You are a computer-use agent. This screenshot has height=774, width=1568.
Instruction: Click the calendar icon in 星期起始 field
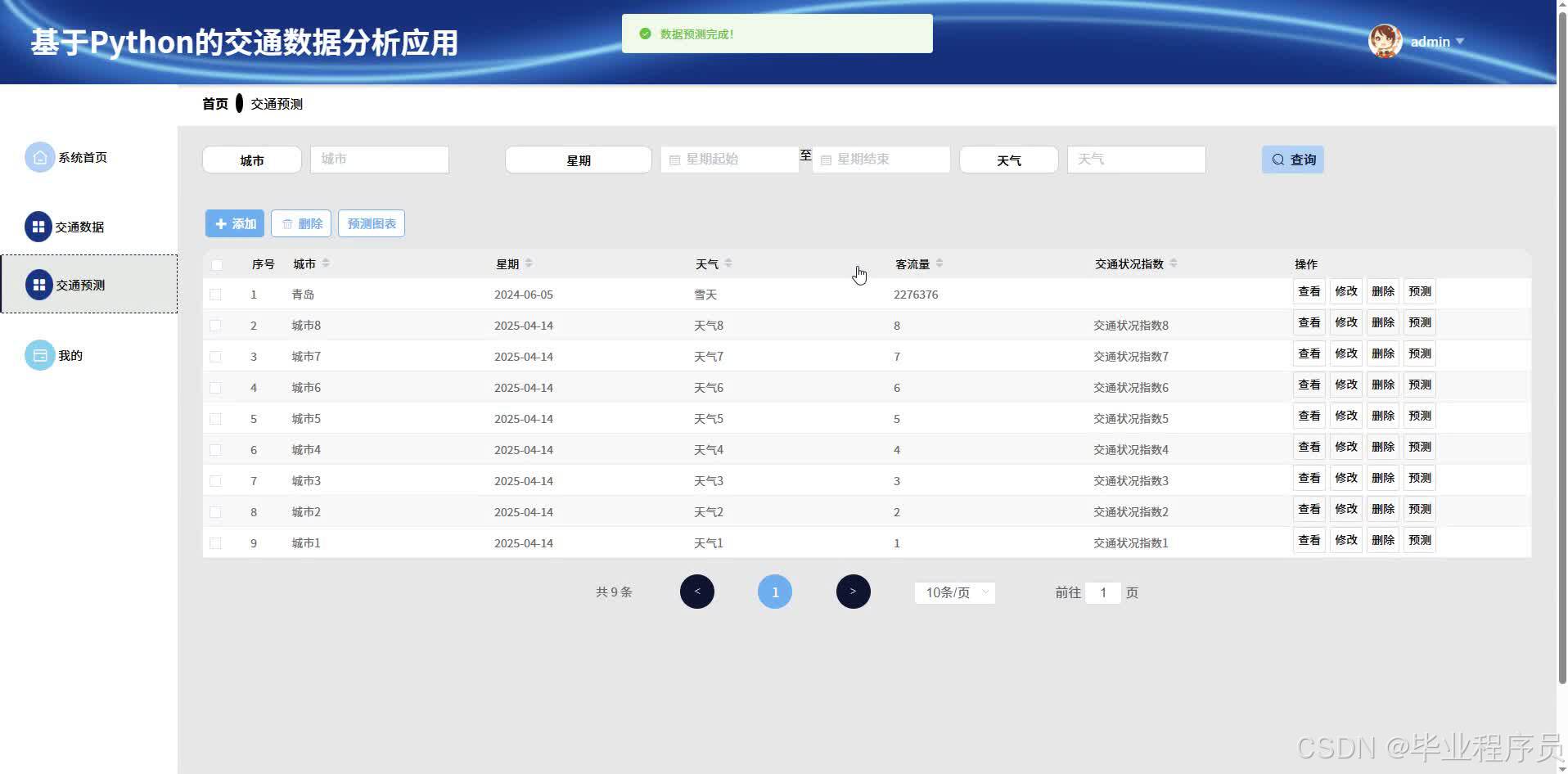(674, 159)
